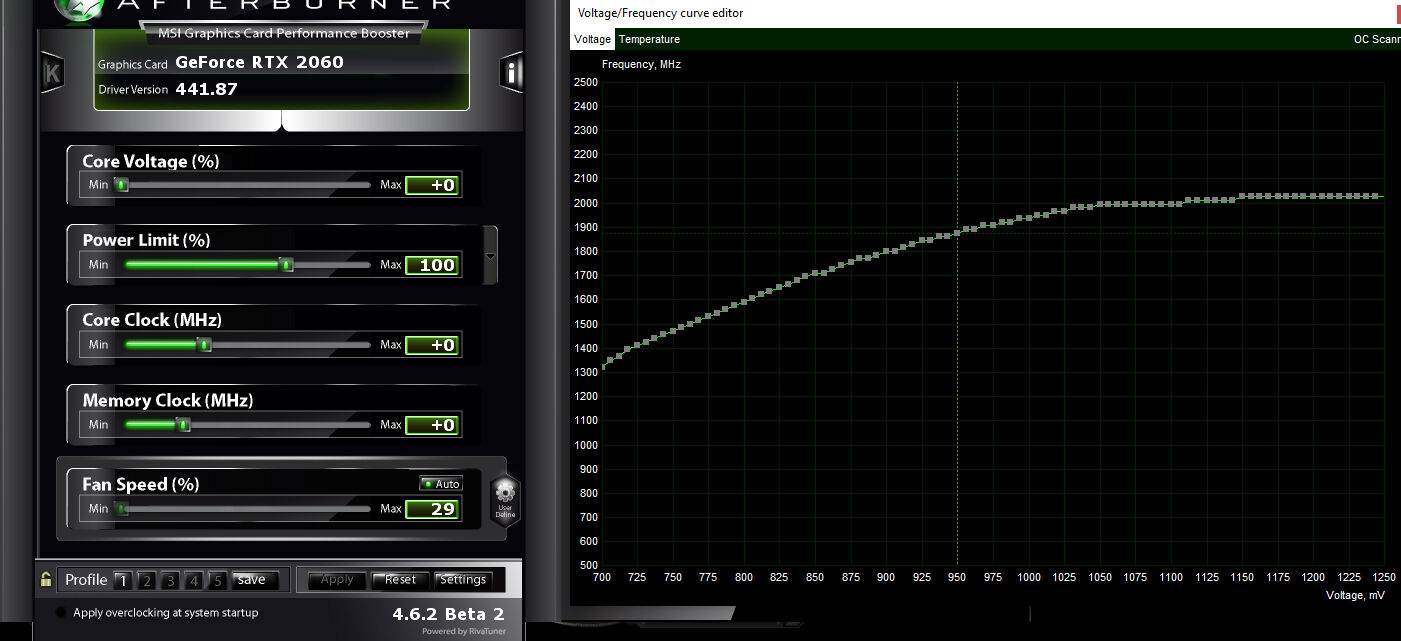Select profile slot 2

(x=146, y=580)
